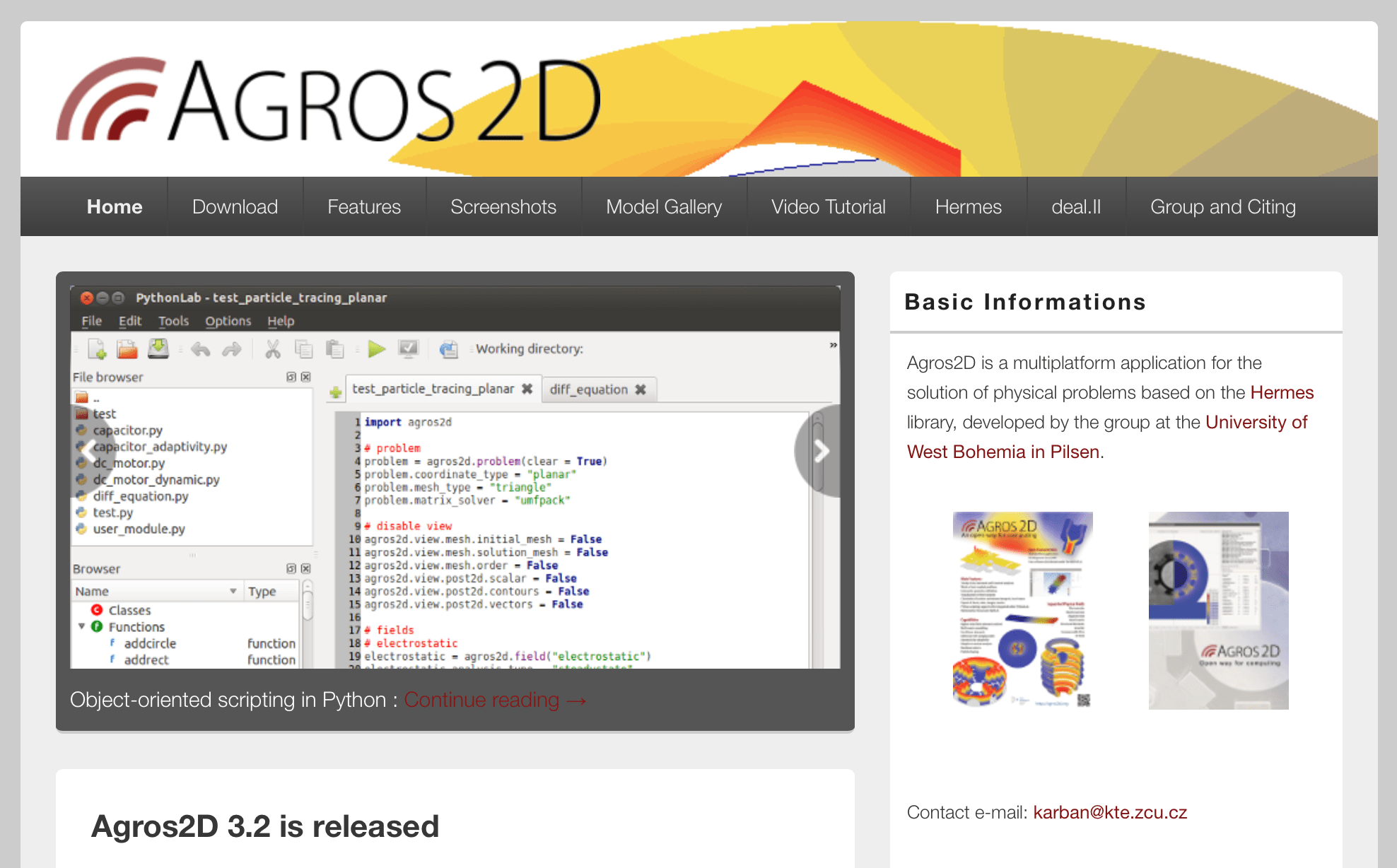Click the green plus icon beside the tabs

click(x=336, y=392)
